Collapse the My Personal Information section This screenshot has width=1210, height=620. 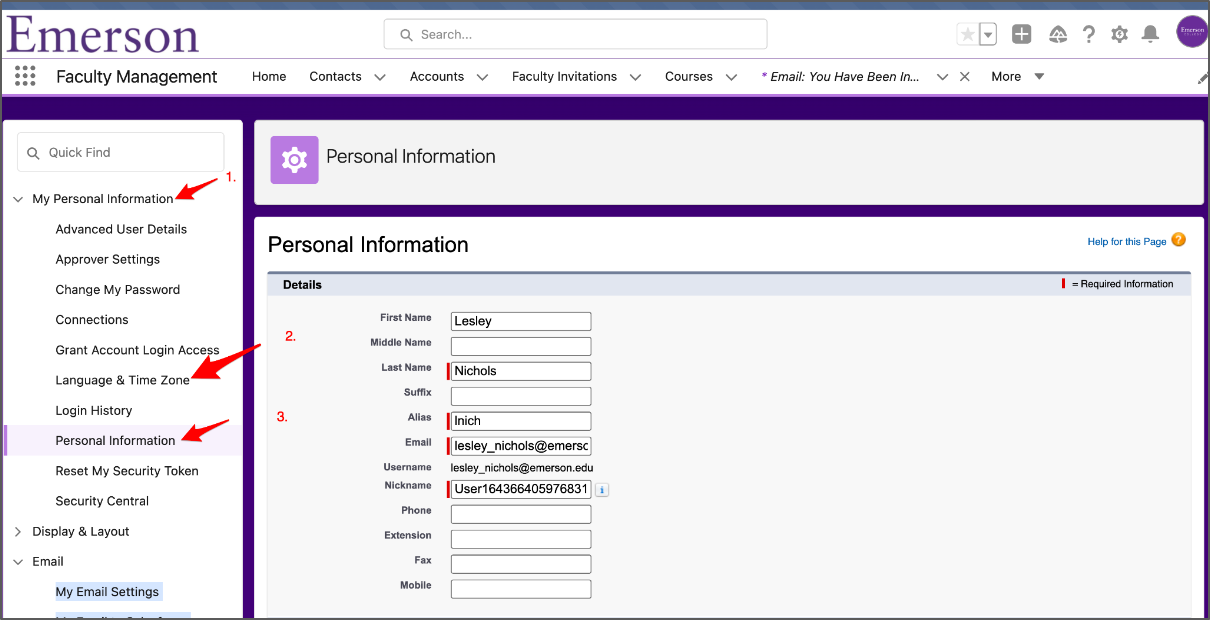click(18, 199)
